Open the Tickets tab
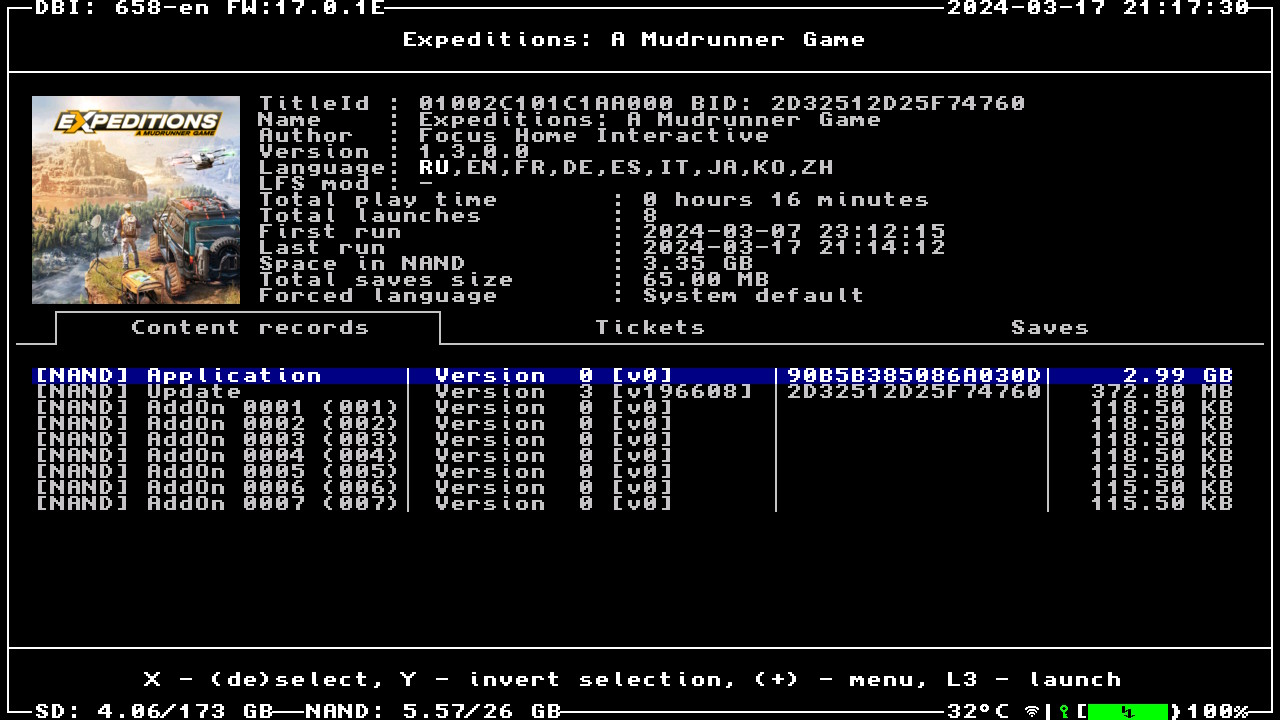The height and width of the screenshot is (720, 1280). point(650,328)
